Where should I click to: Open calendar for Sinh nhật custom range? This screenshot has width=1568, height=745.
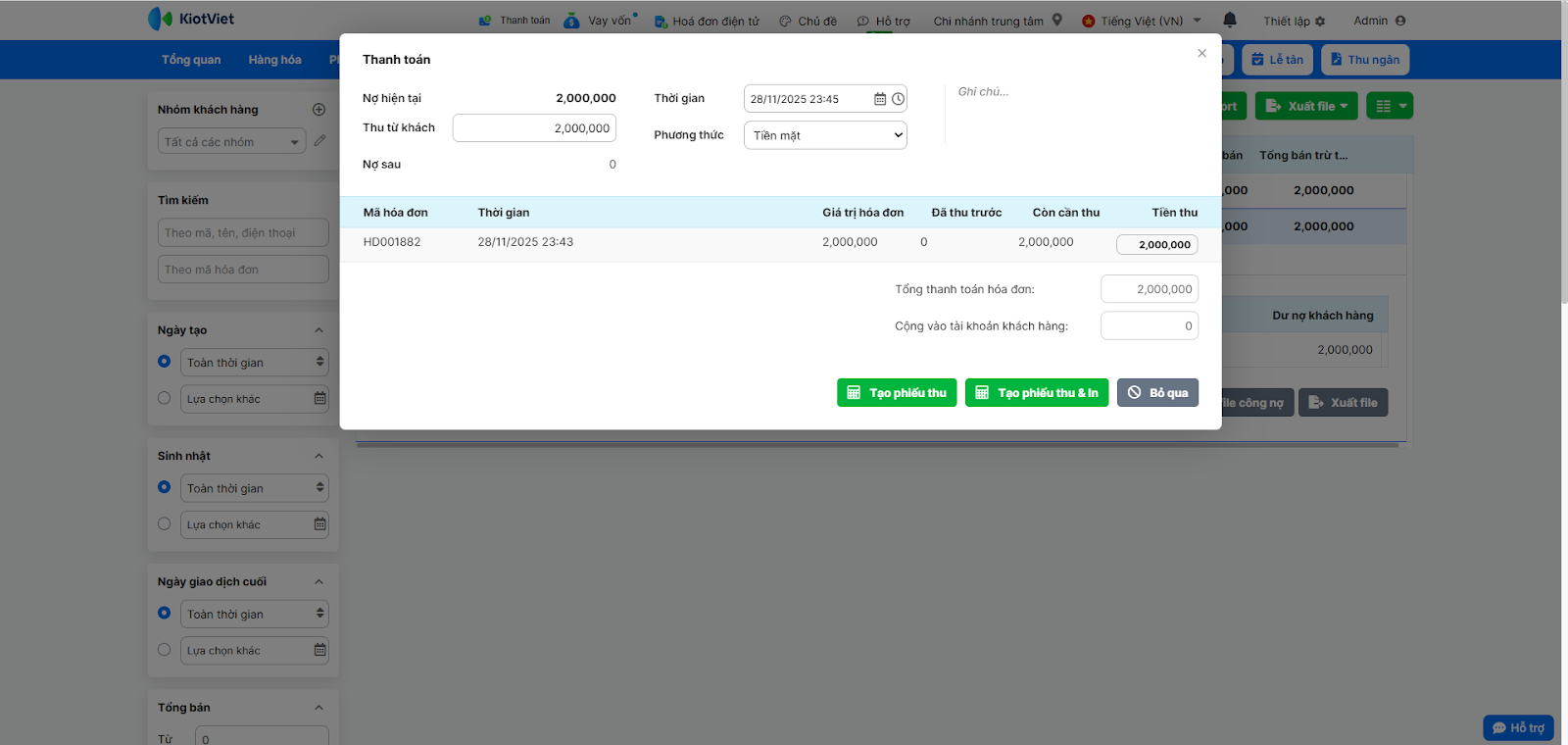[320, 523]
